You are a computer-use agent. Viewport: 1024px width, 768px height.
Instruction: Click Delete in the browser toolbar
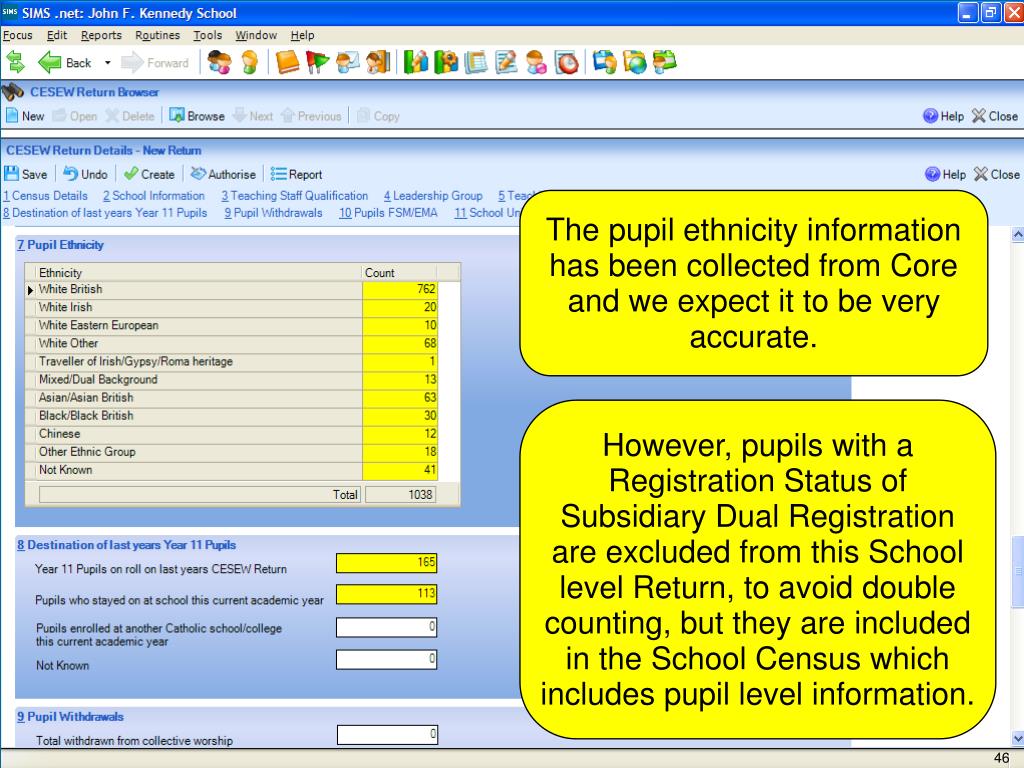tap(130, 116)
